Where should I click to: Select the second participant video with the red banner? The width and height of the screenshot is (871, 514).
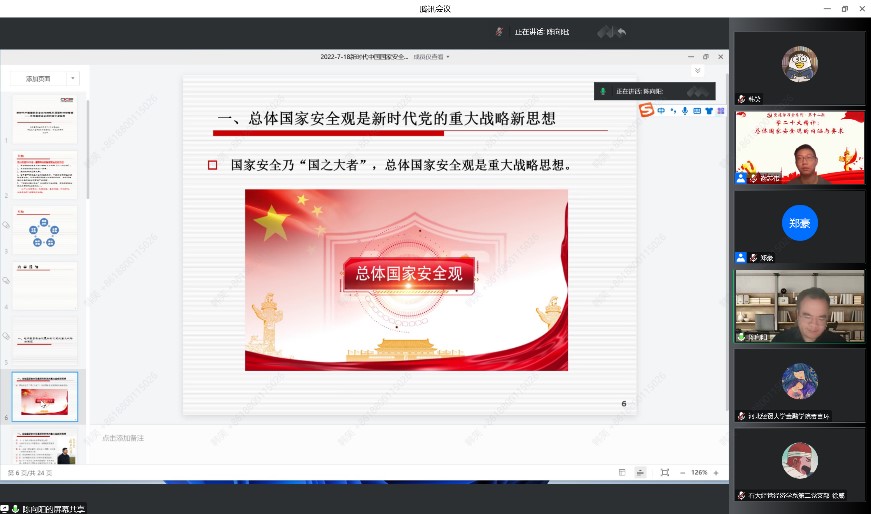pos(799,147)
